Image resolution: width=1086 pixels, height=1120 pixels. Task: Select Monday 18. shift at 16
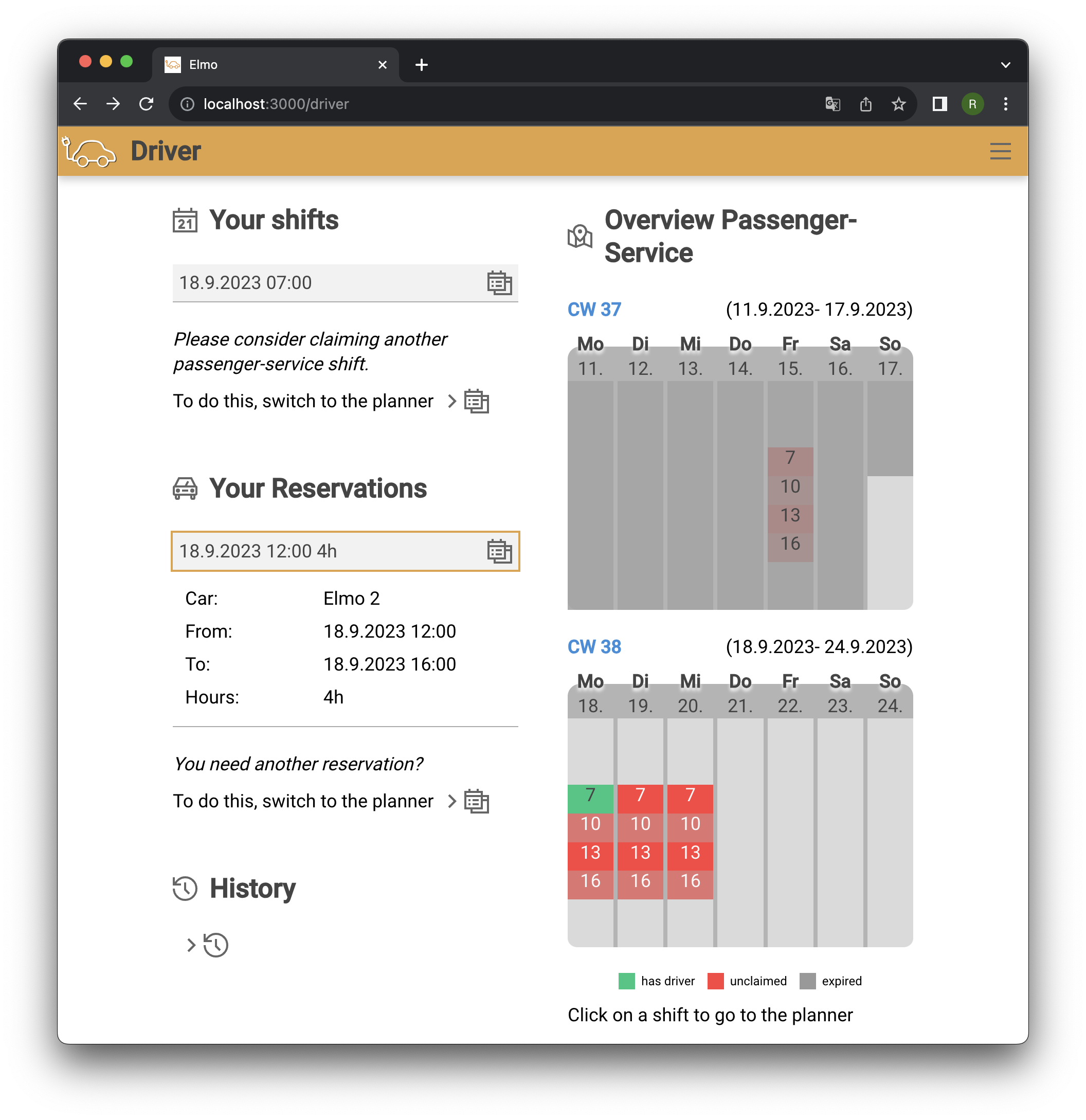click(590, 884)
